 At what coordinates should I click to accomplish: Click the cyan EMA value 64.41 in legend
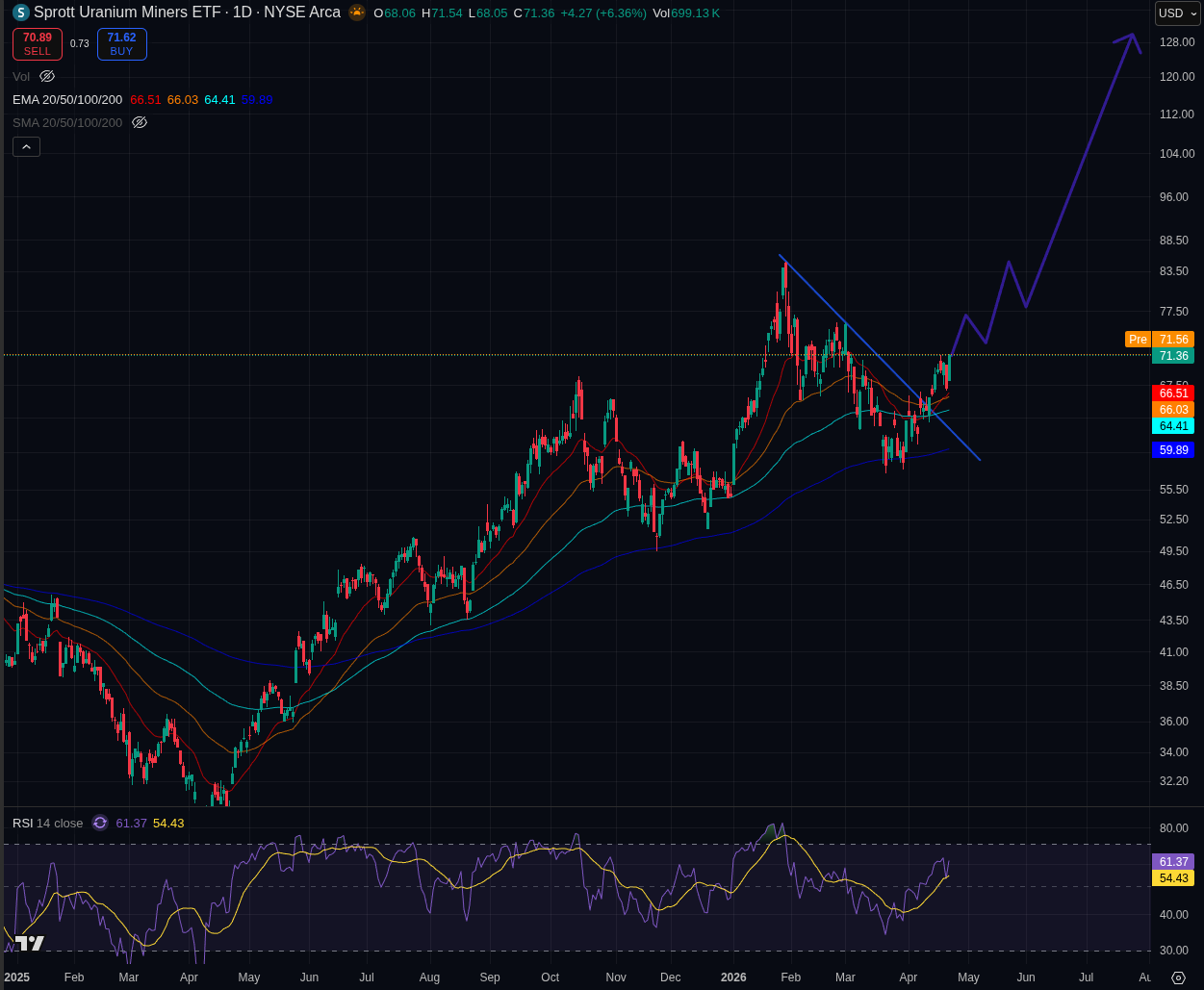[x=220, y=99]
